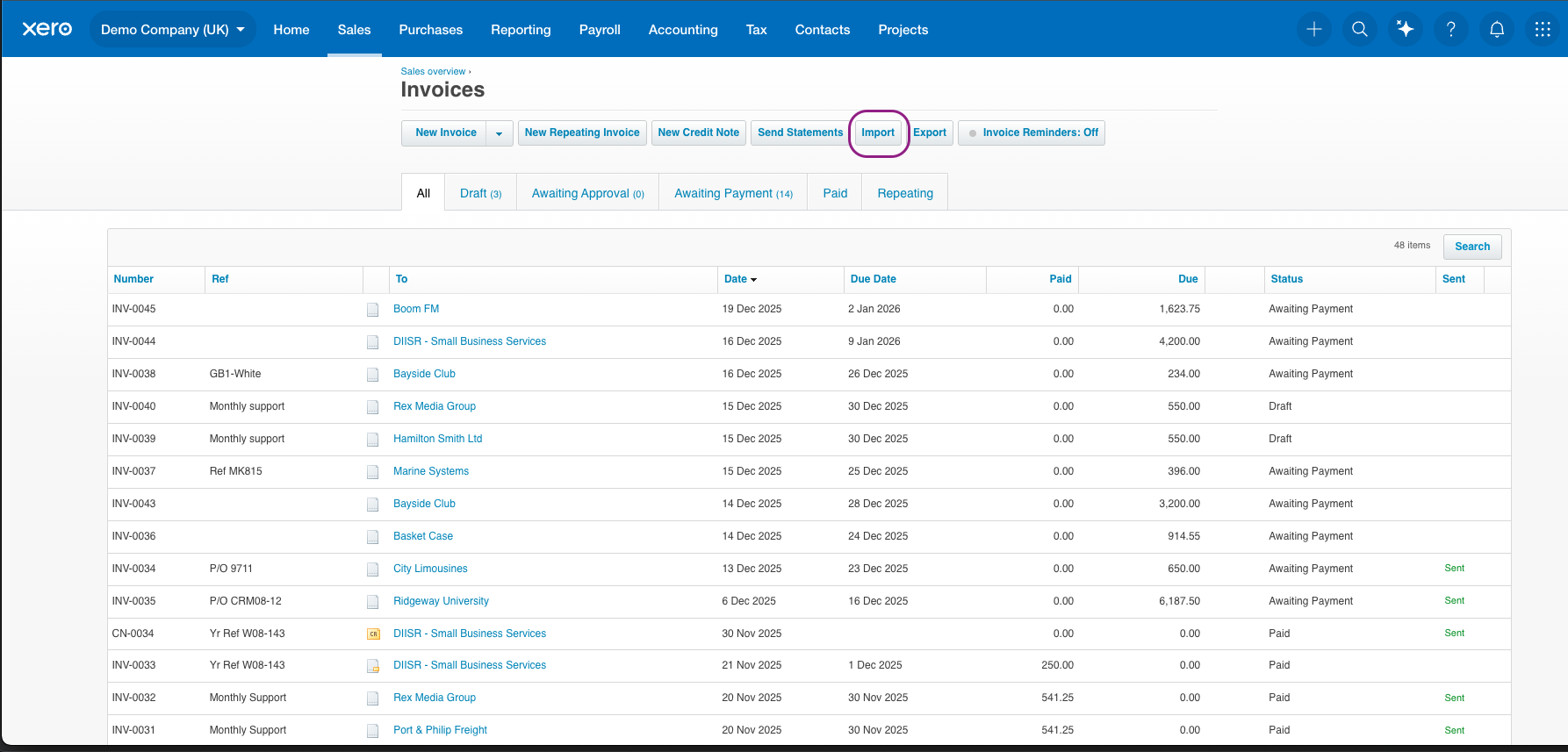Screen dimensions: 1568x752
Task: Follow the Sales overview breadcrumb link
Action: tap(433, 72)
